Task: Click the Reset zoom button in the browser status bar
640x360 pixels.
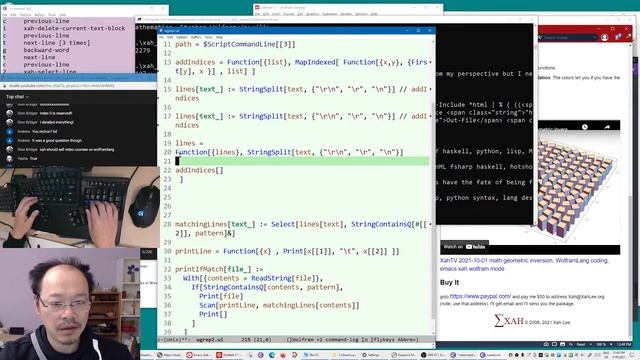Action: click(x=581, y=344)
